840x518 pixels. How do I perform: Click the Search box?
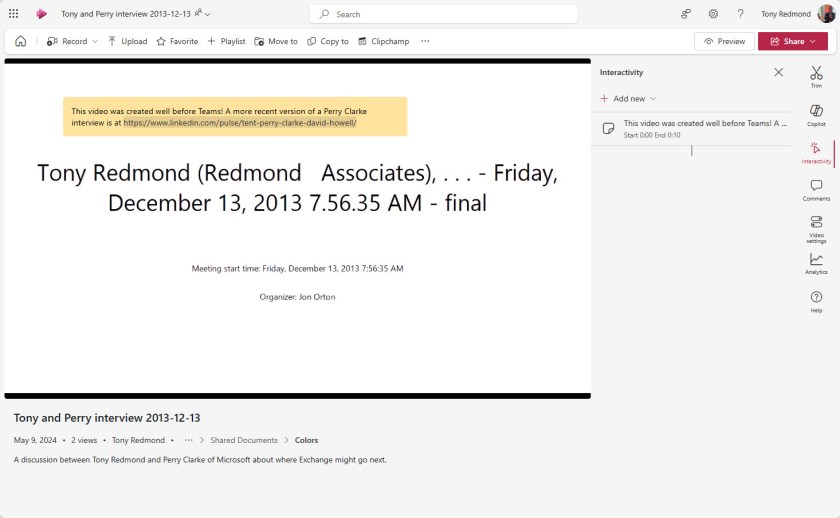pyautogui.click(x=443, y=14)
